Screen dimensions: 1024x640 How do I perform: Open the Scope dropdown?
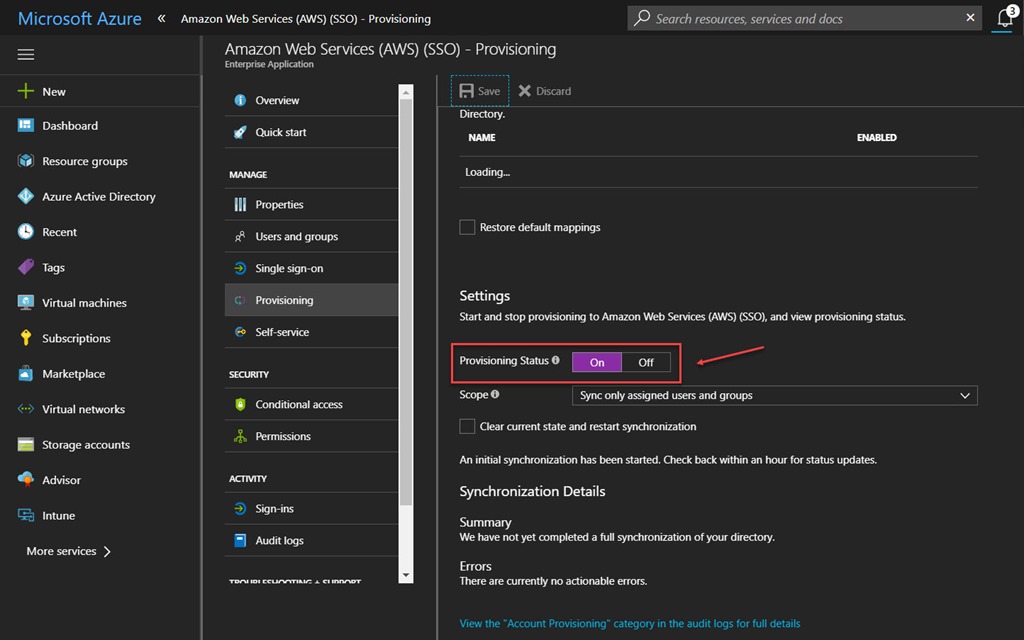[x=775, y=395]
